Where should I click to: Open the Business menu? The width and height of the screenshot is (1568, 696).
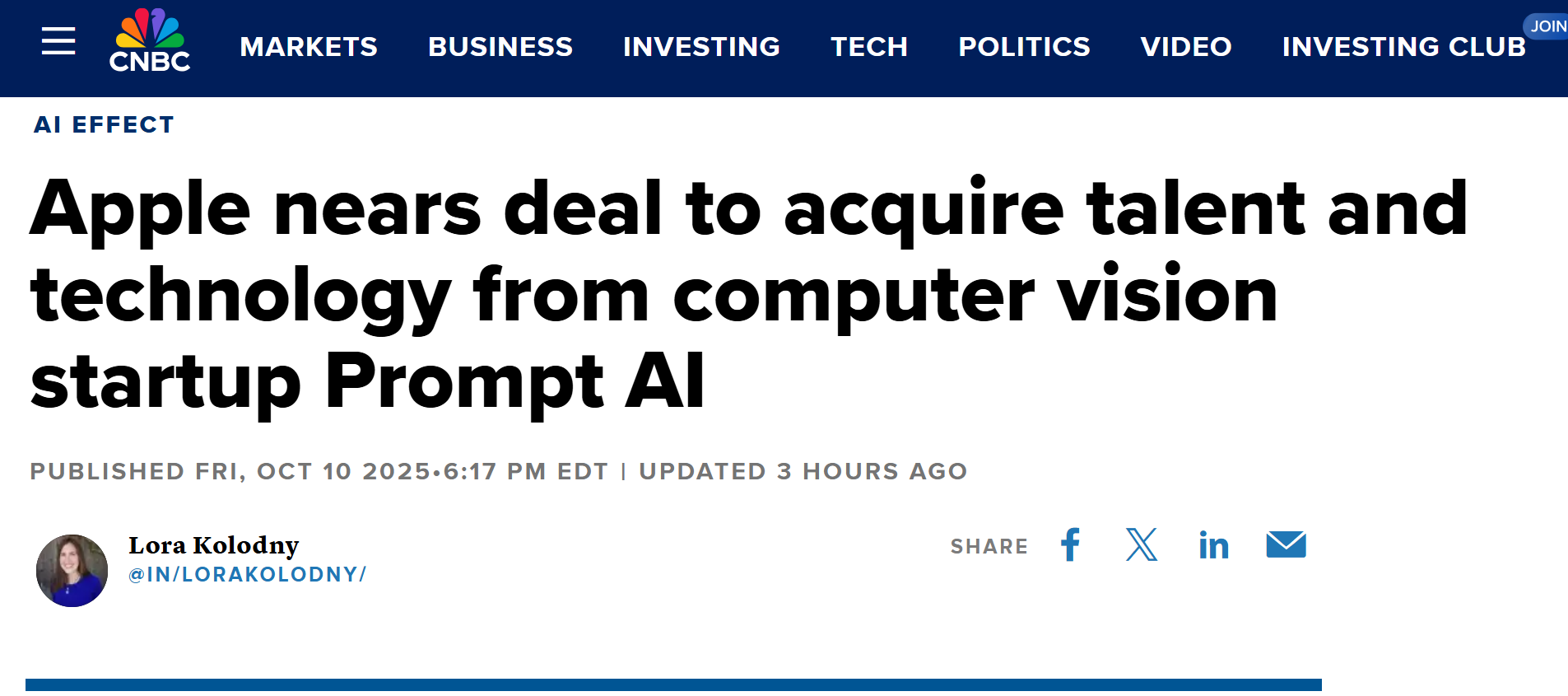click(500, 47)
